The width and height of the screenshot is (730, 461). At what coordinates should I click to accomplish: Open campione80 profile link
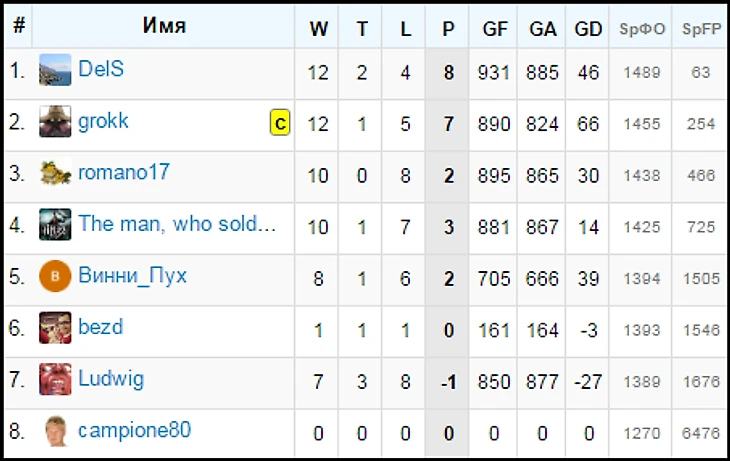pyautogui.click(x=134, y=431)
